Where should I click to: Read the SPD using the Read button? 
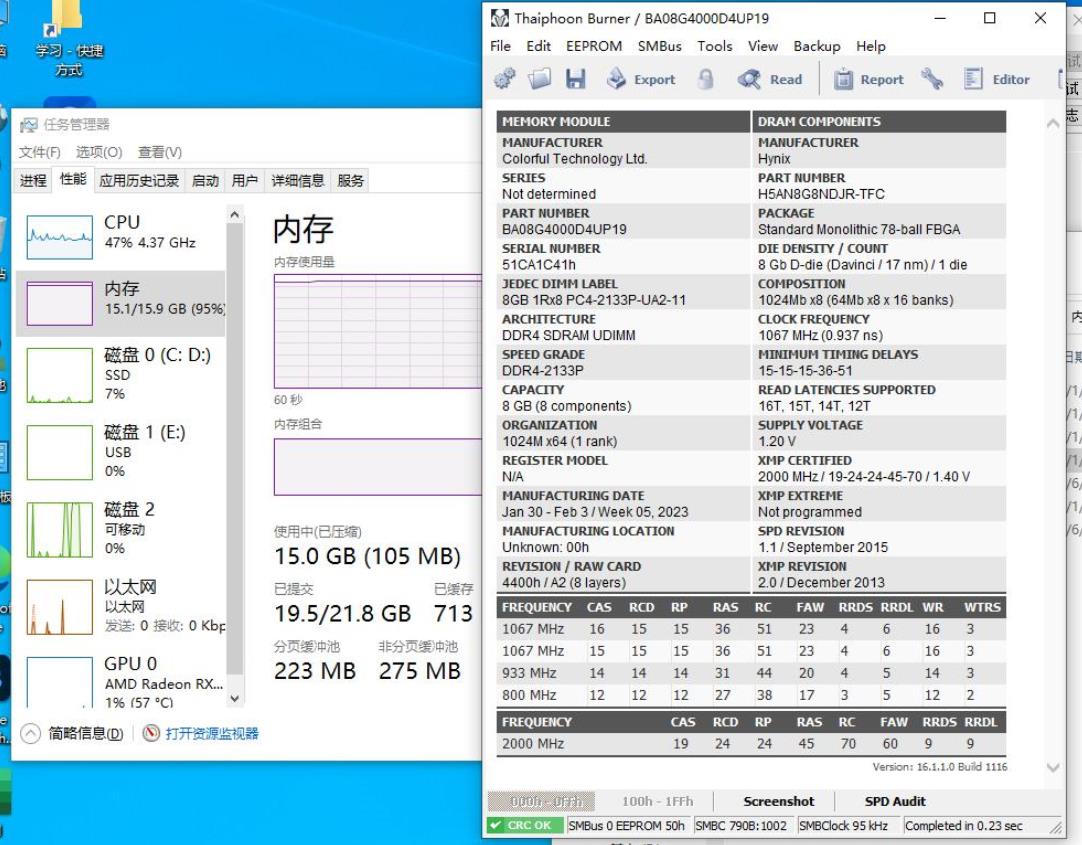[x=770, y=80]
